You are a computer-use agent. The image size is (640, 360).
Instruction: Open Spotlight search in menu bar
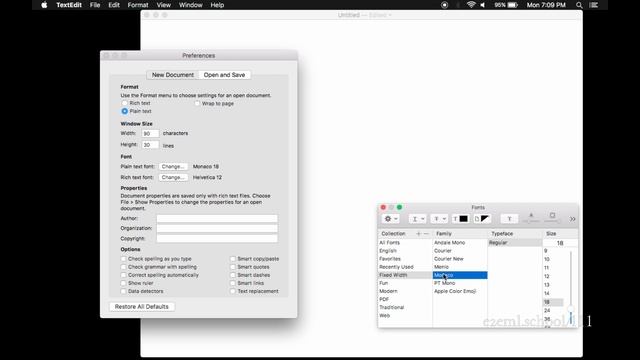point(579,5)
